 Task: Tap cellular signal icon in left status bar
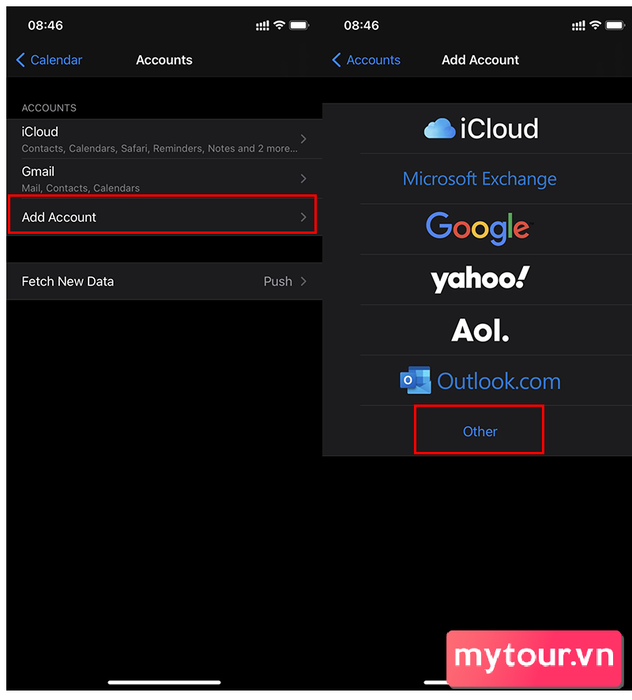tap(262, 26)
